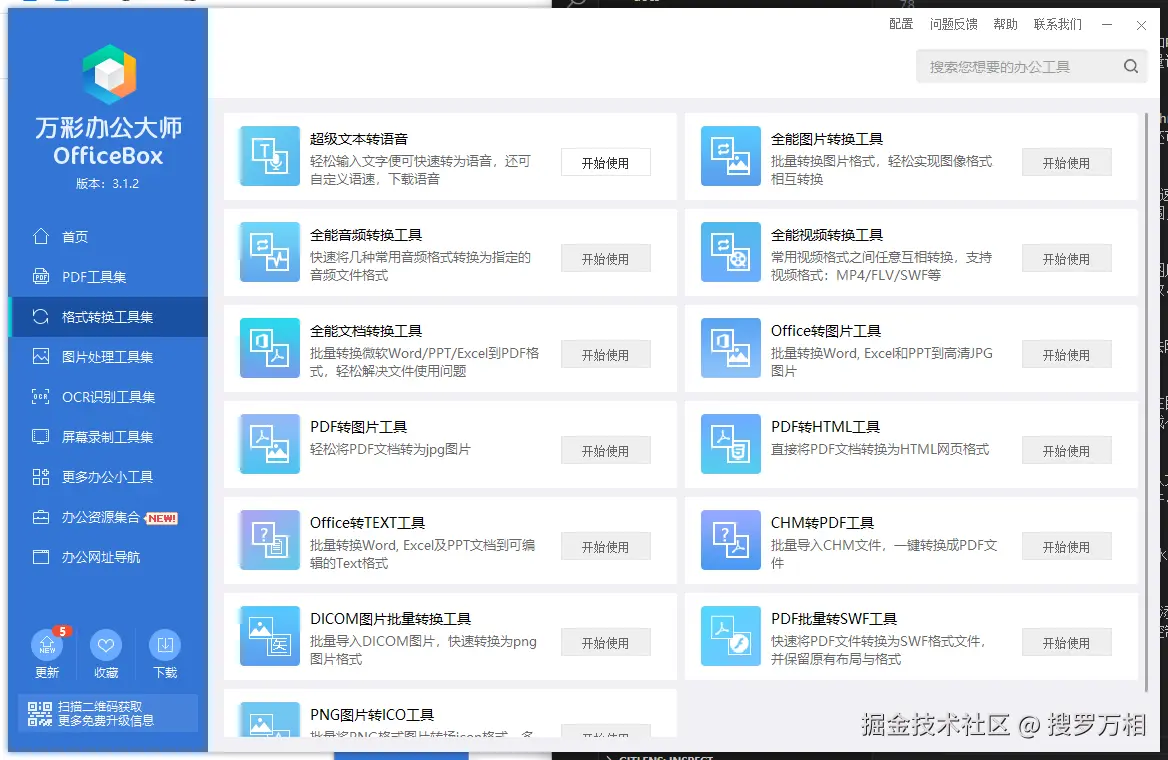Click the OCR icon beside OCR识别工具集
This screenshot has width=1168, height=760.
point(41,396)
